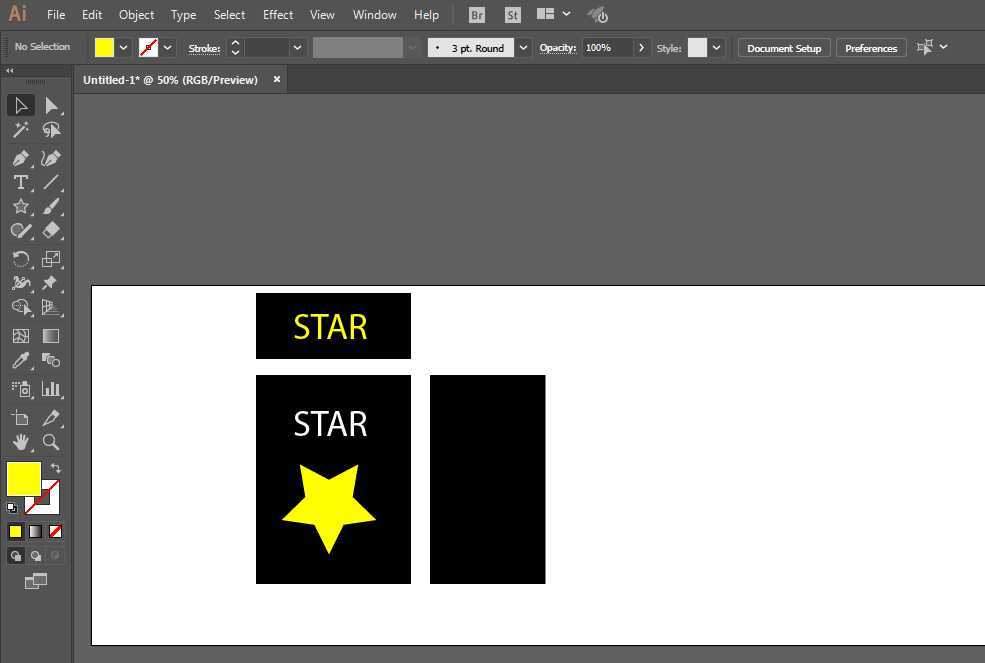
Task: Click the Document Setup button
Action: pos(783,48)
